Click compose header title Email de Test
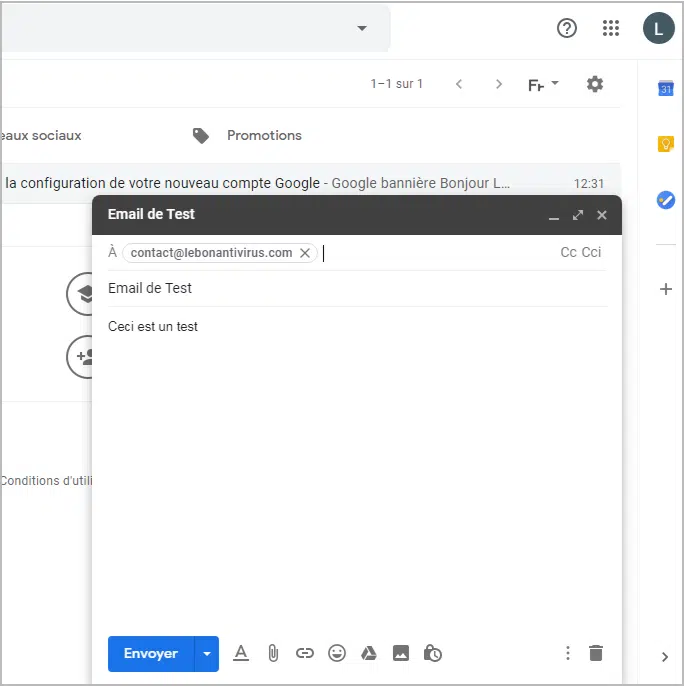684x686 pixels. (151, 214)
